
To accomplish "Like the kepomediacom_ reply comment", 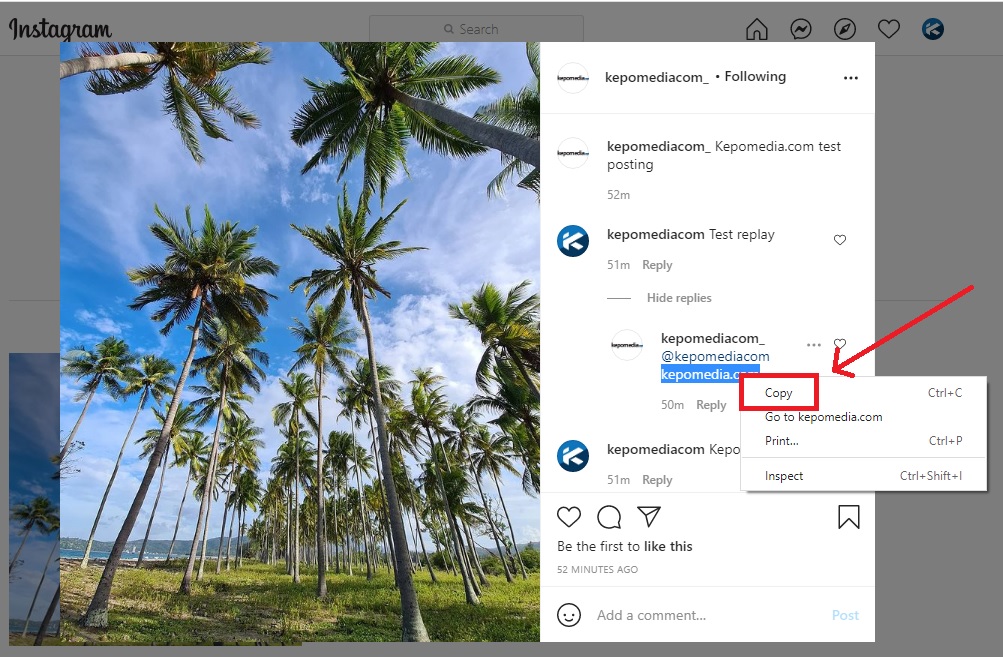I will [x=840, y=344].
